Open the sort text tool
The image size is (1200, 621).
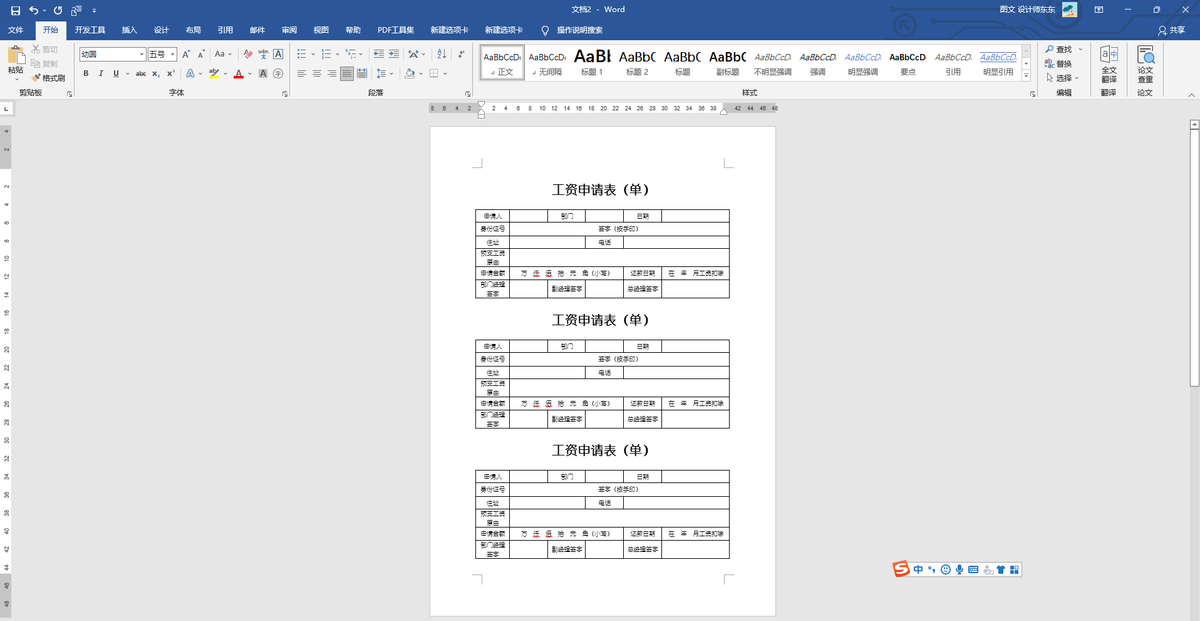point(441,54)
